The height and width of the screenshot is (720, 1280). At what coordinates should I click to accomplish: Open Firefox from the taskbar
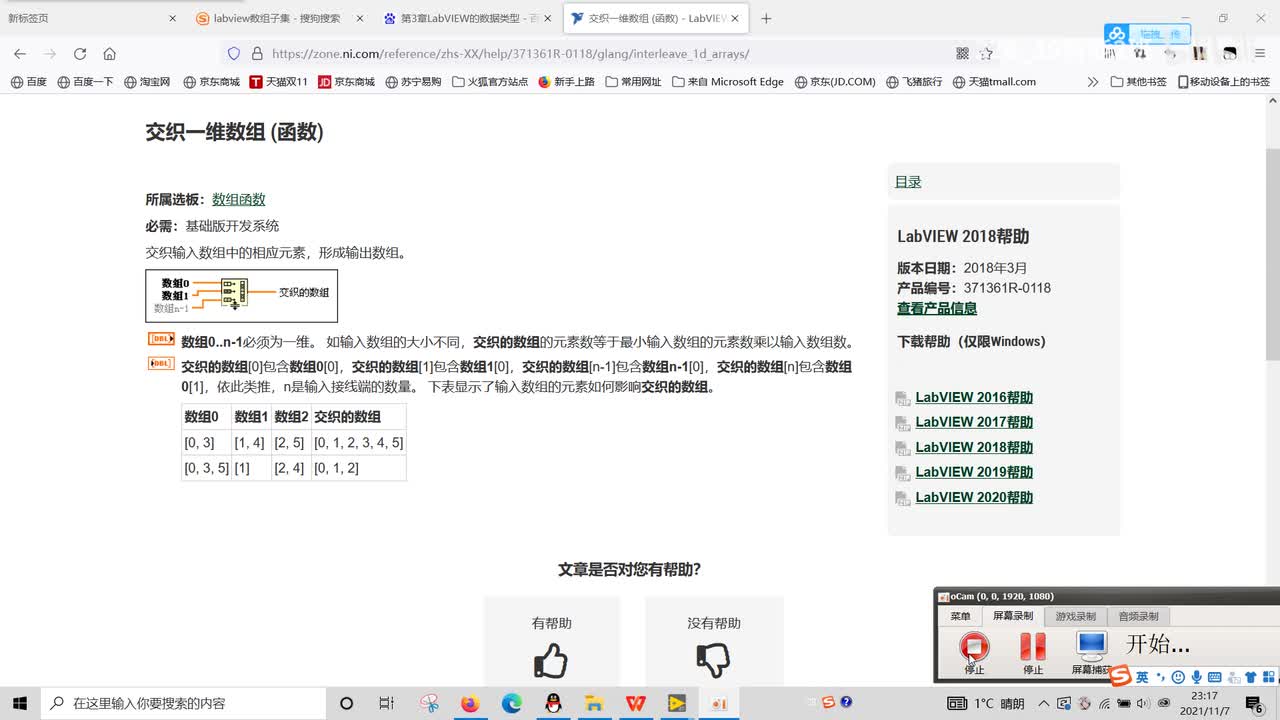coord(470,703)
